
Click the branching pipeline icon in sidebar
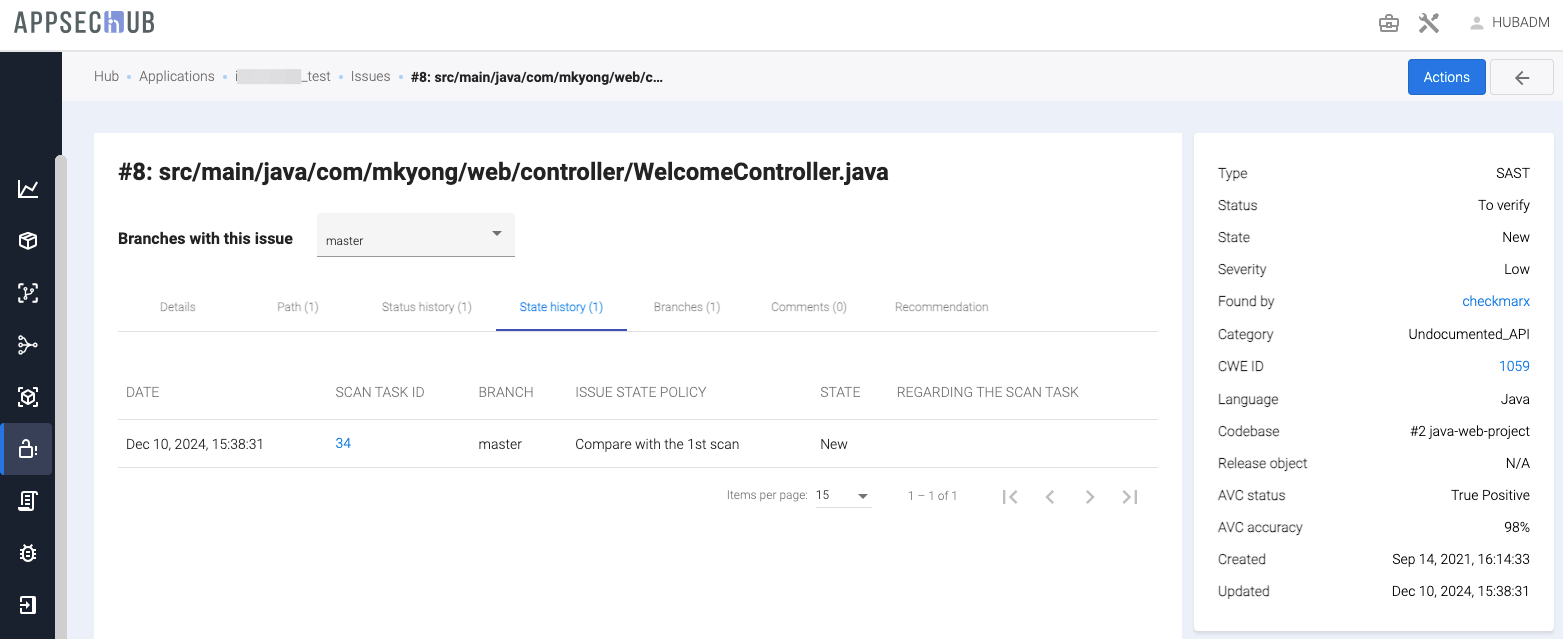28,345
